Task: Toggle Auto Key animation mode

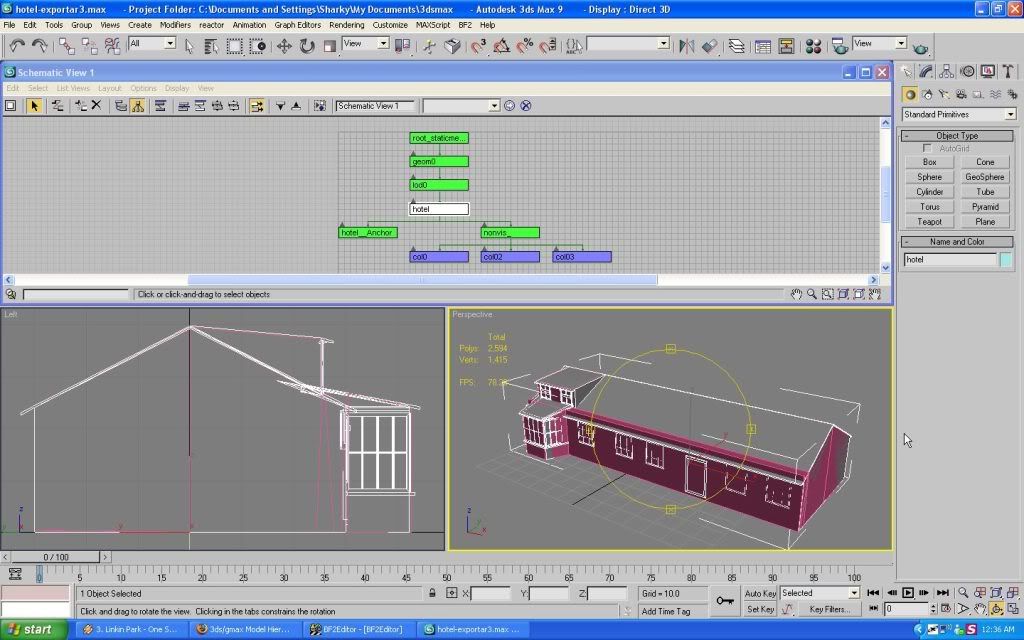Action: point(760,593)
